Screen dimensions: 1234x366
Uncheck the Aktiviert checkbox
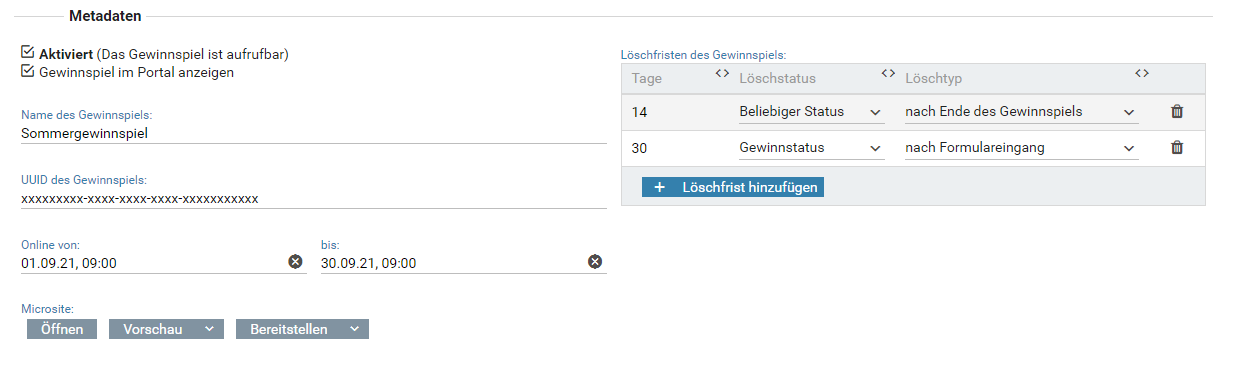pyautogui.click(x=28, y=52)
